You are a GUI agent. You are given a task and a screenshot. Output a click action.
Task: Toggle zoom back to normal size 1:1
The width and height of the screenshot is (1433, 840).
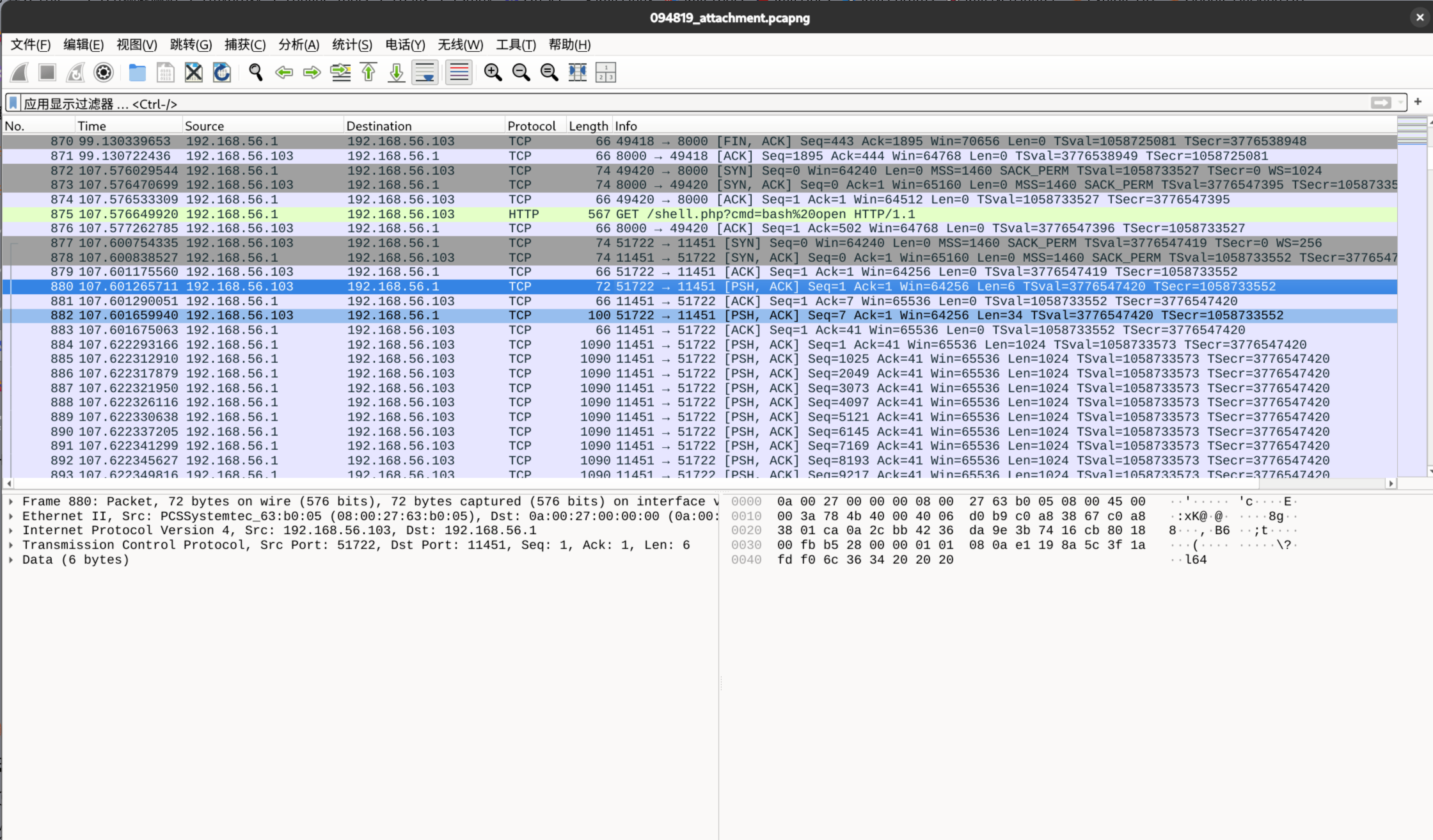(x=549, y=72)
